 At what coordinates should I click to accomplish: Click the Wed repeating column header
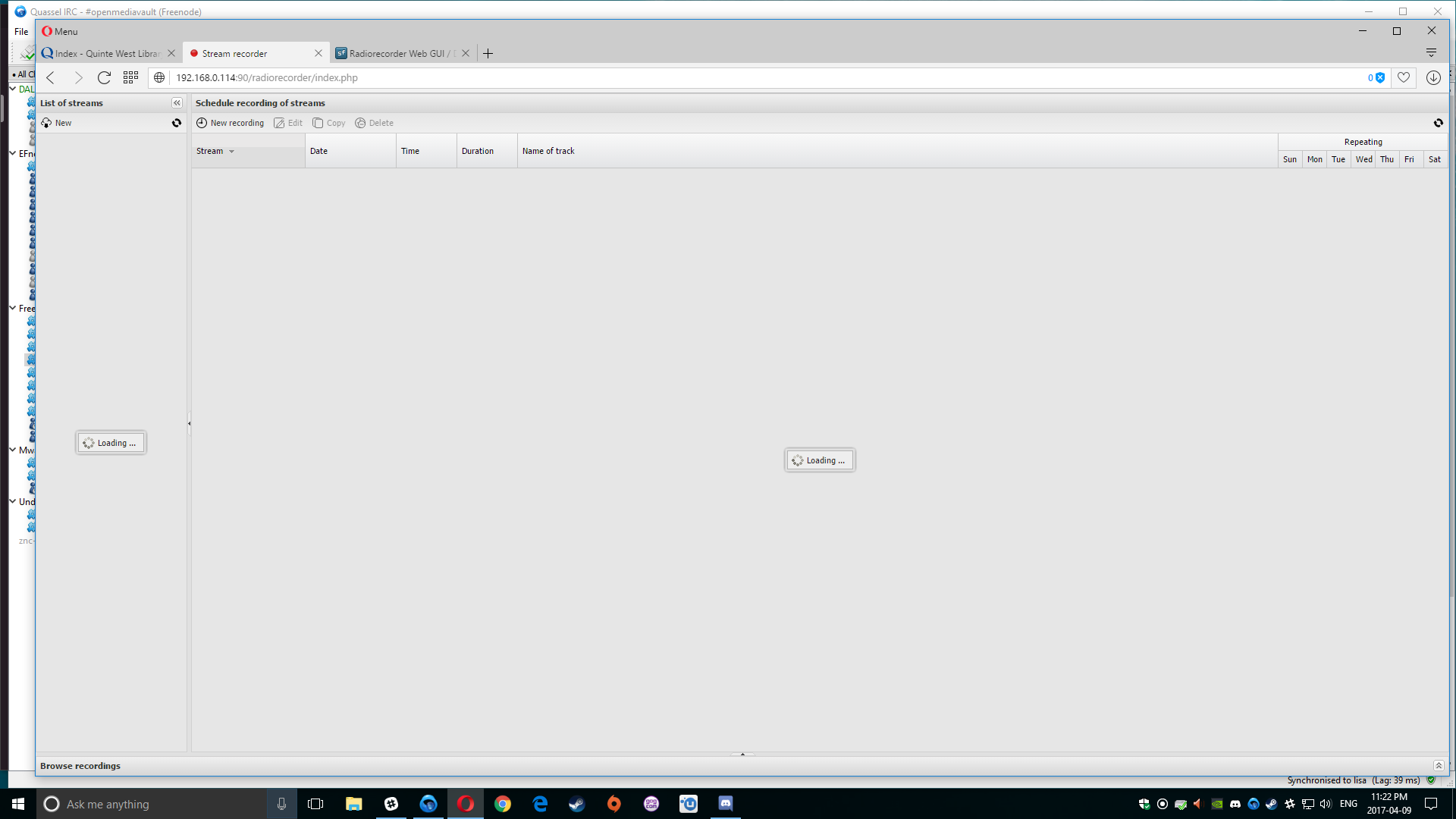[1363, 159]
